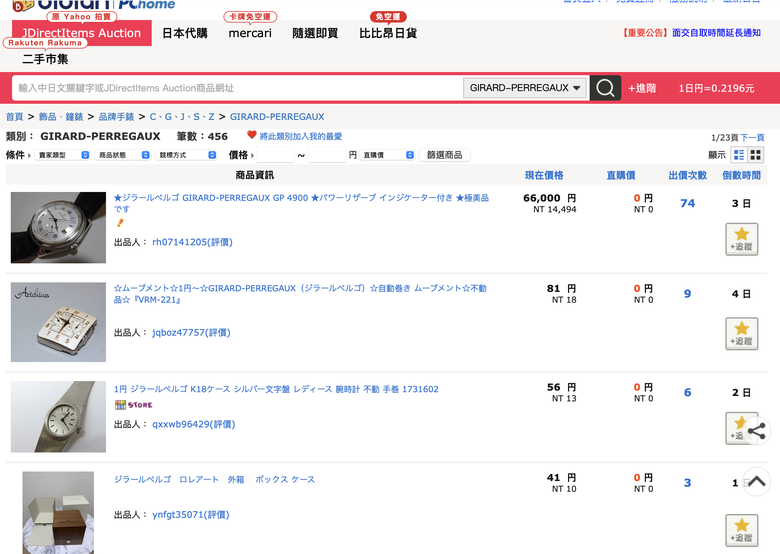780x554 pixels.
Task: Sort by 倒數時間 column header
Action: coord(741,175)
